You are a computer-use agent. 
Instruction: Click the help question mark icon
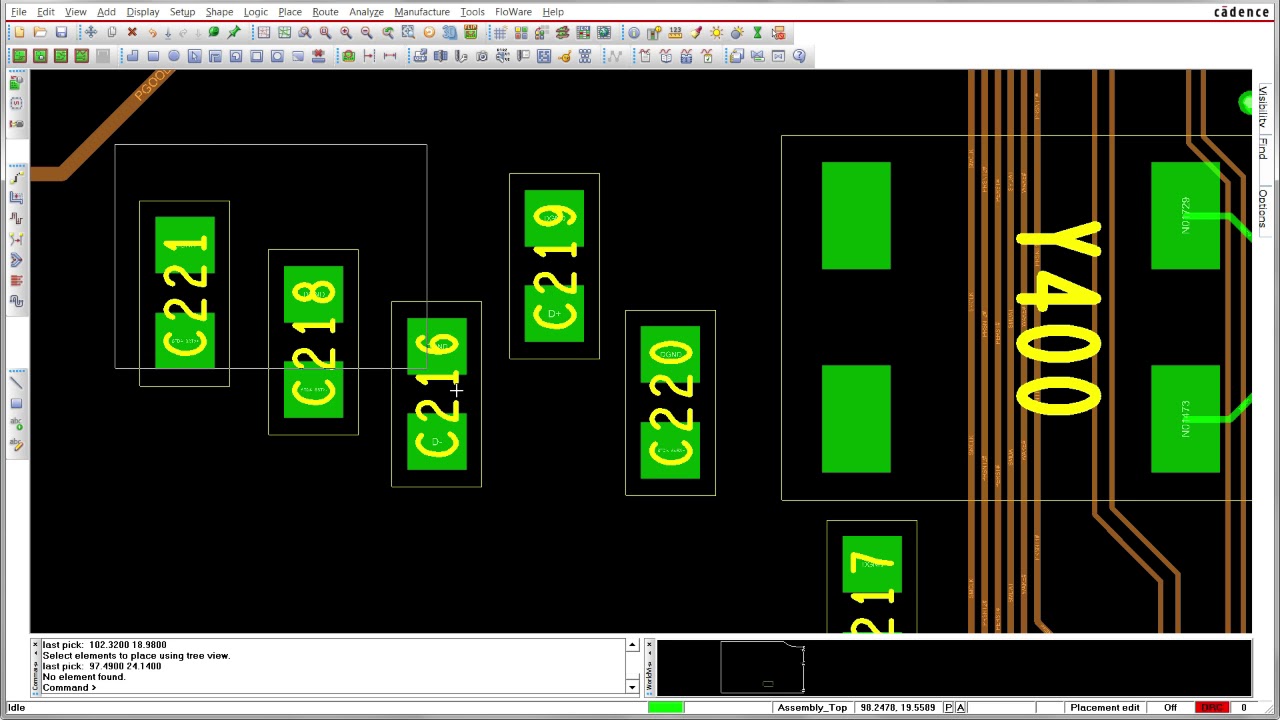[x=799, y=56]
